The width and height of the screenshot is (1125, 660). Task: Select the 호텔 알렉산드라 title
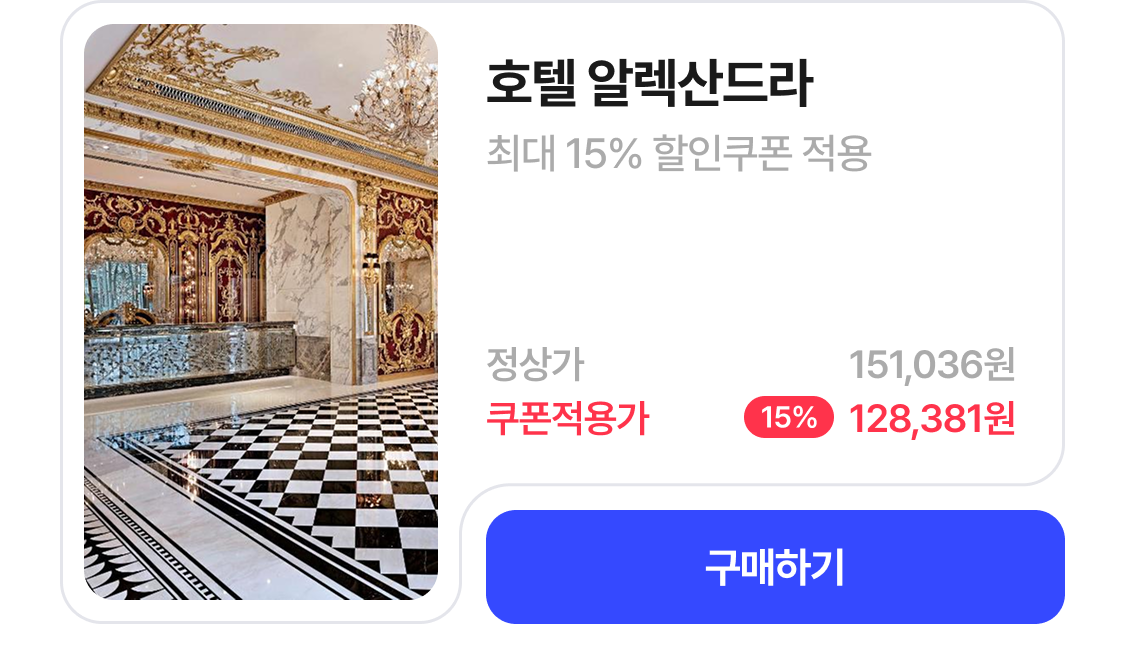click(x=650, y=83)
